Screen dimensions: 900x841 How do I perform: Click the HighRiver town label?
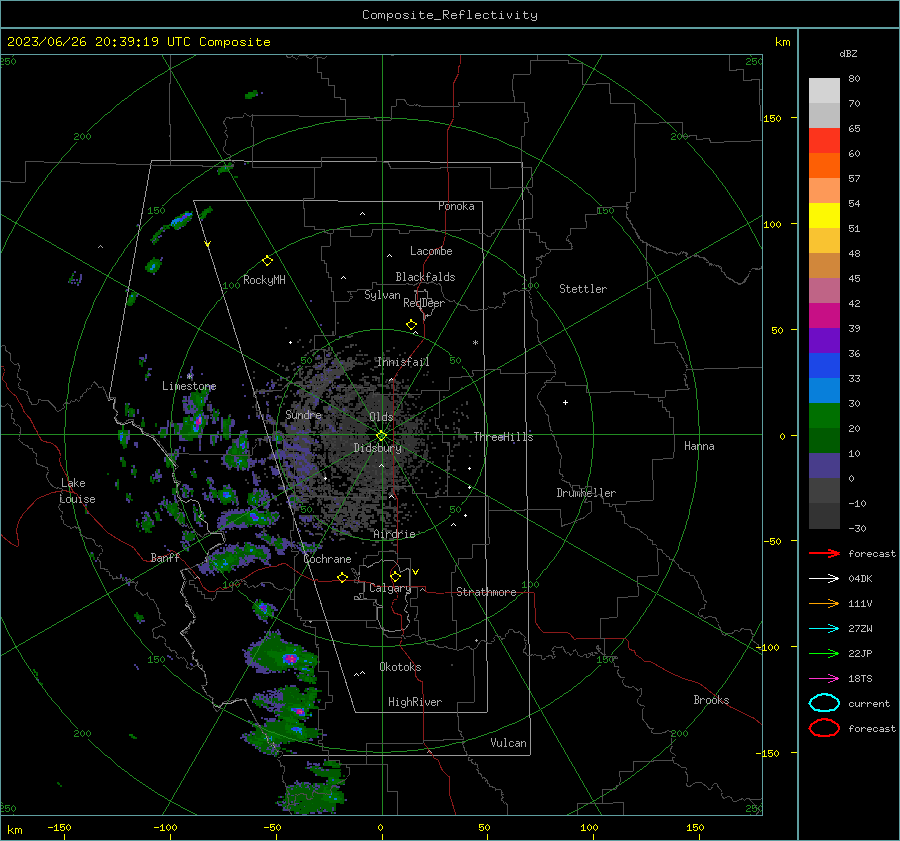(415, 702)
